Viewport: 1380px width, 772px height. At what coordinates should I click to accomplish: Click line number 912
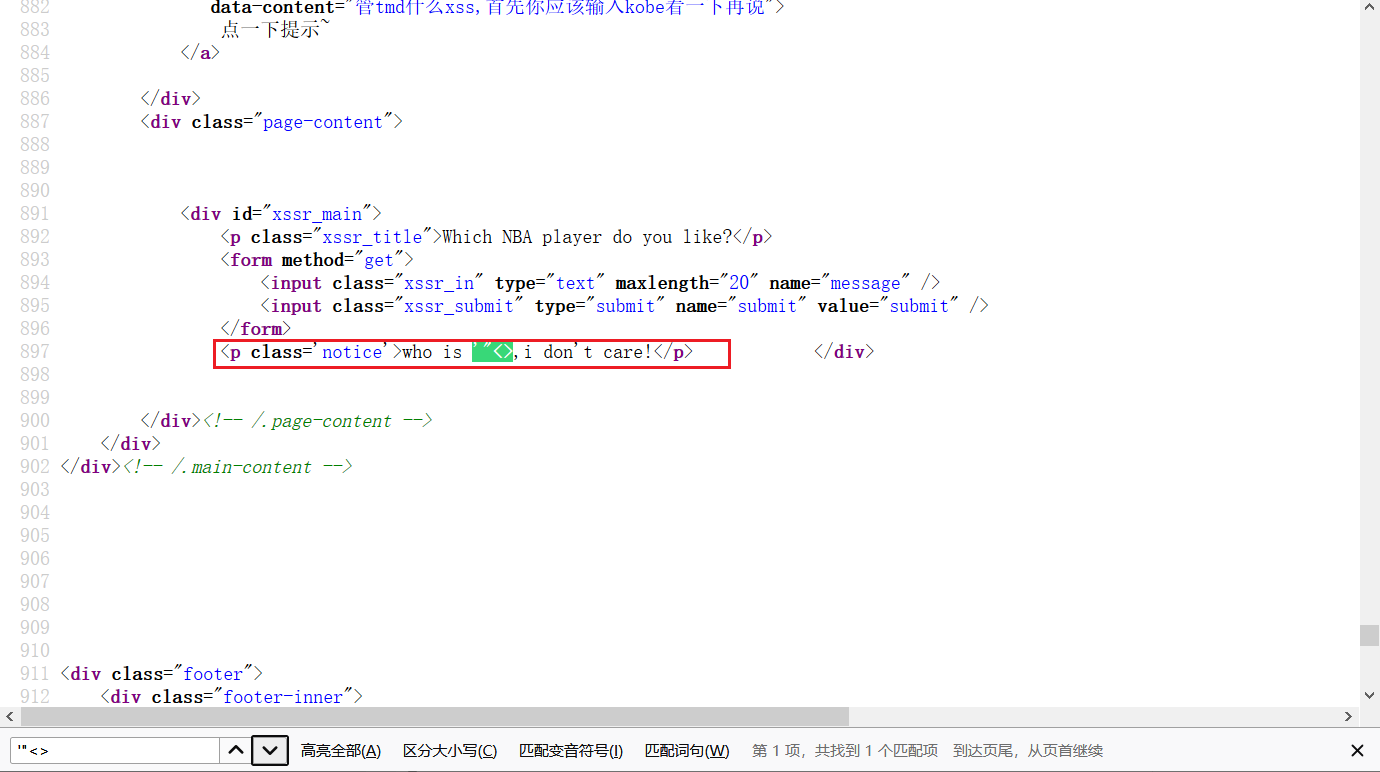pos(34,697)
